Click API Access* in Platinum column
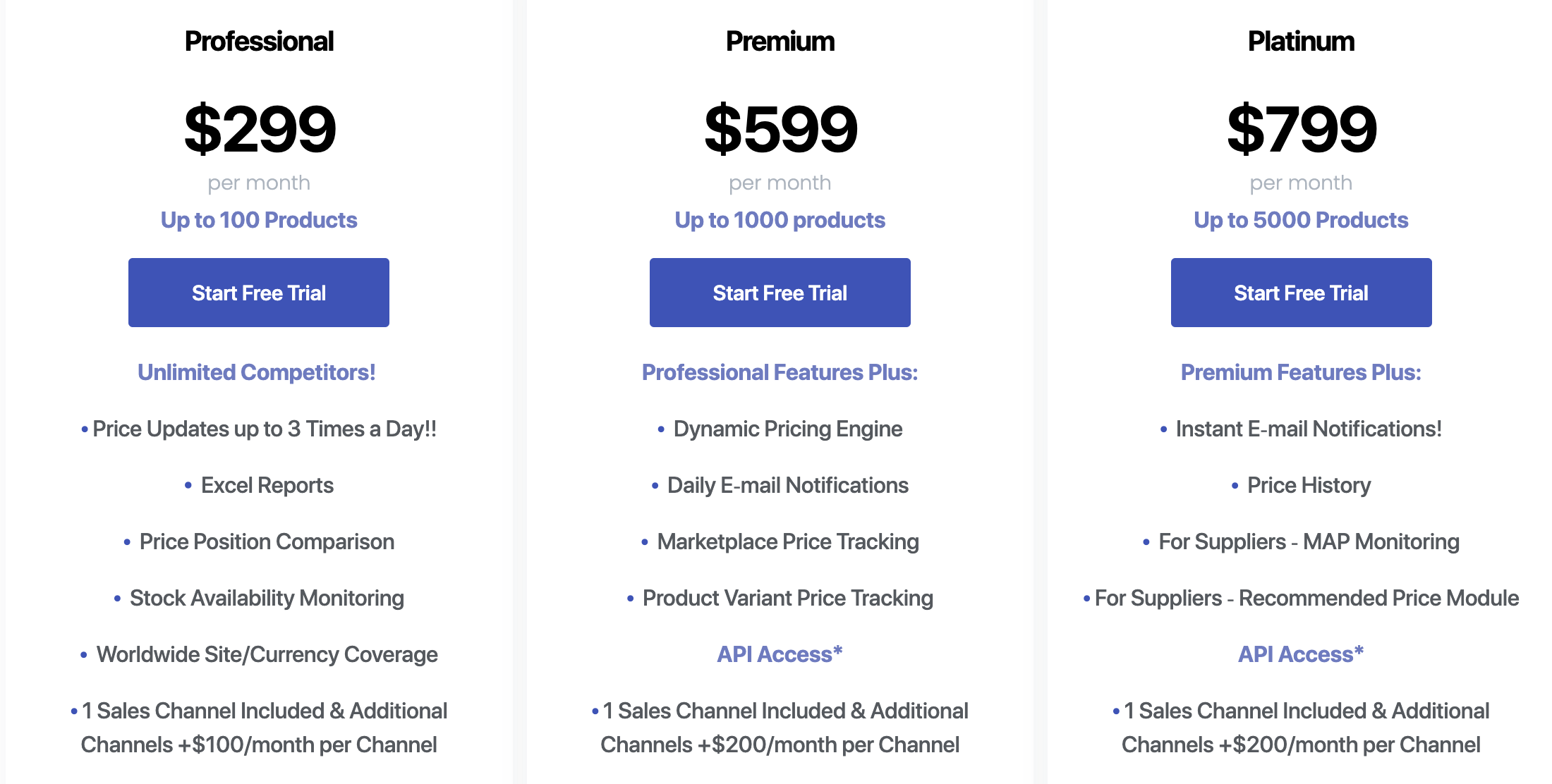The height and width of the screenshot is (784, 1552). coord(1302,654)
